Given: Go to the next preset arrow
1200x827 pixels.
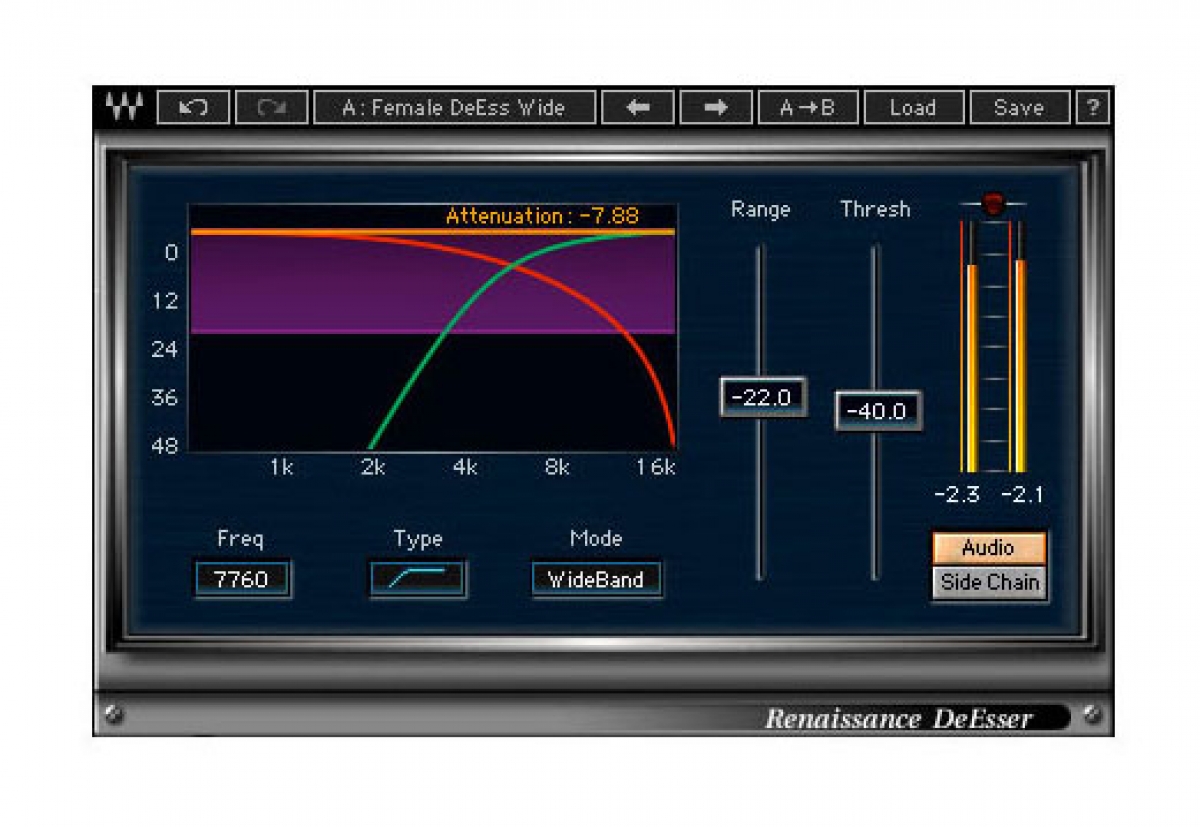Looking at the screenshot, I should tap(716, 107).
